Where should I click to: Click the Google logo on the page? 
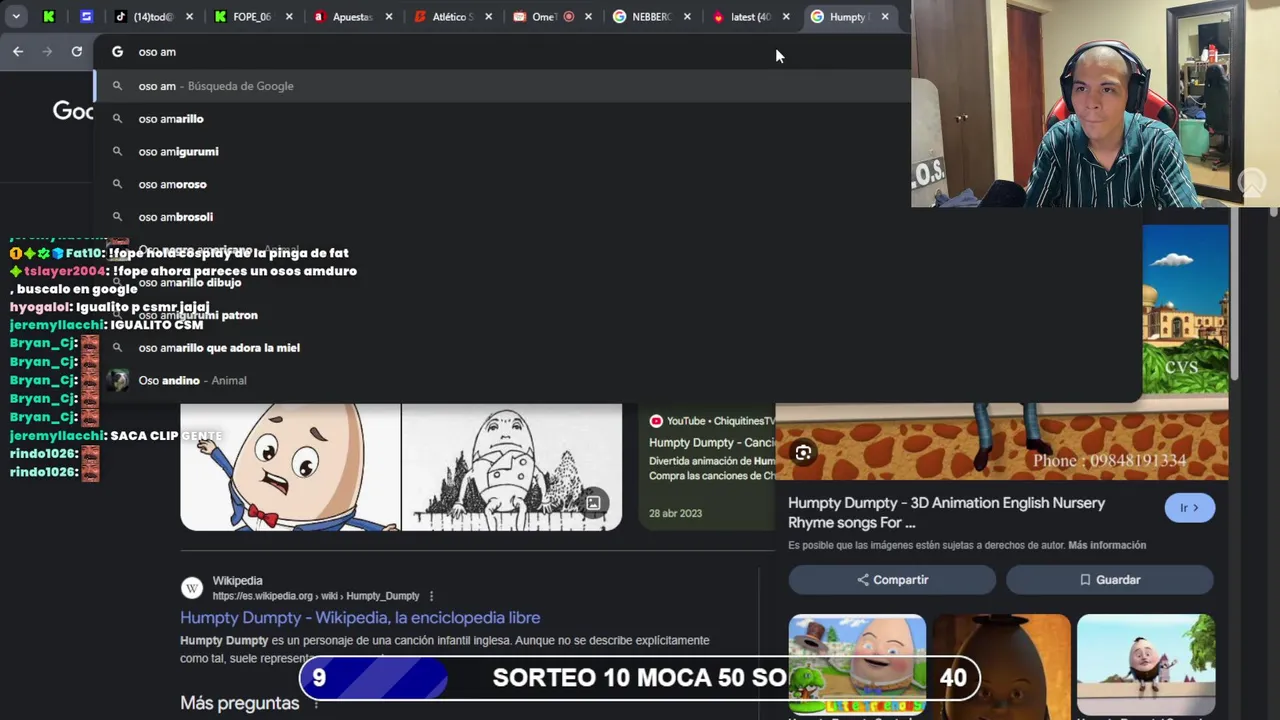[x=73, y=111]
